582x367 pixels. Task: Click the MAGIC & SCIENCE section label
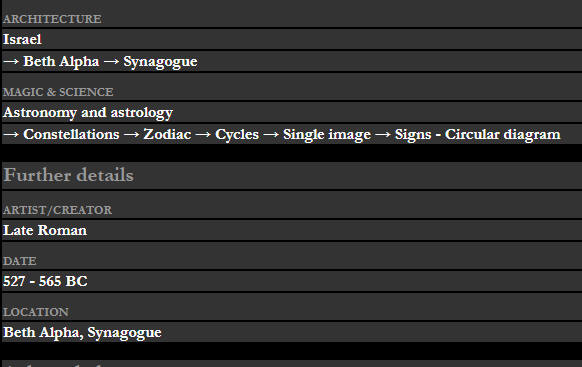[58, 92]
